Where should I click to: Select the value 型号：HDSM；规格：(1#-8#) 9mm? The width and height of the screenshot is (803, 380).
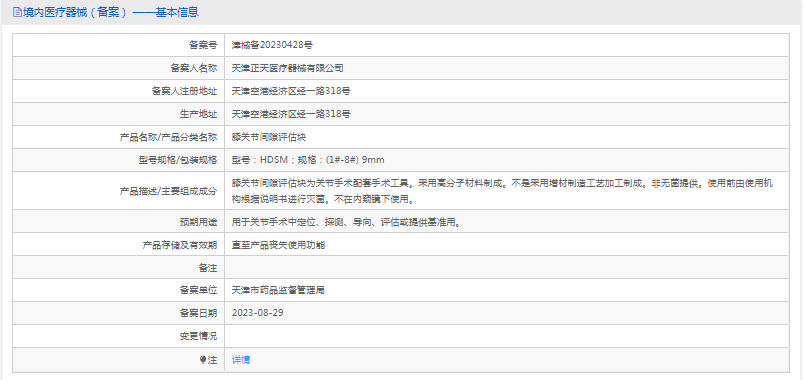[x=308, y=160]
